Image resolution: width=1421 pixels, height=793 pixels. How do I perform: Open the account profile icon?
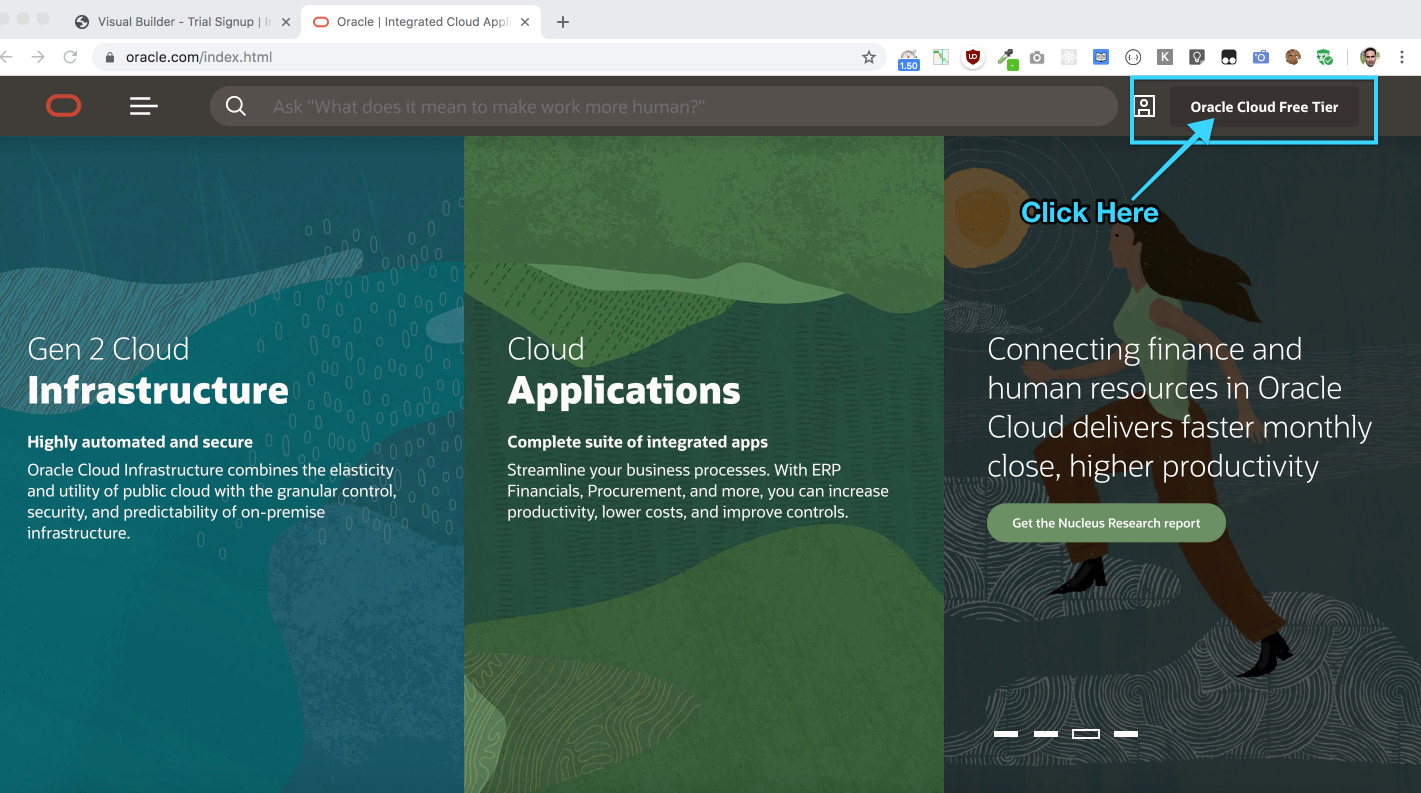[x=1145, y=106]
